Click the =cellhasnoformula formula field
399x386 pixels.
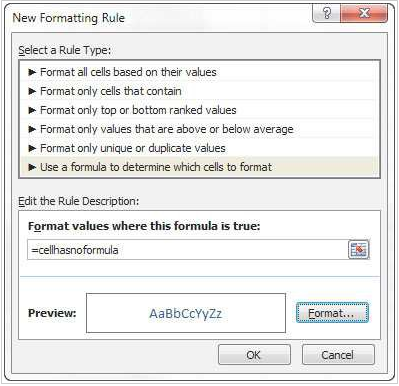click(188, 250)
